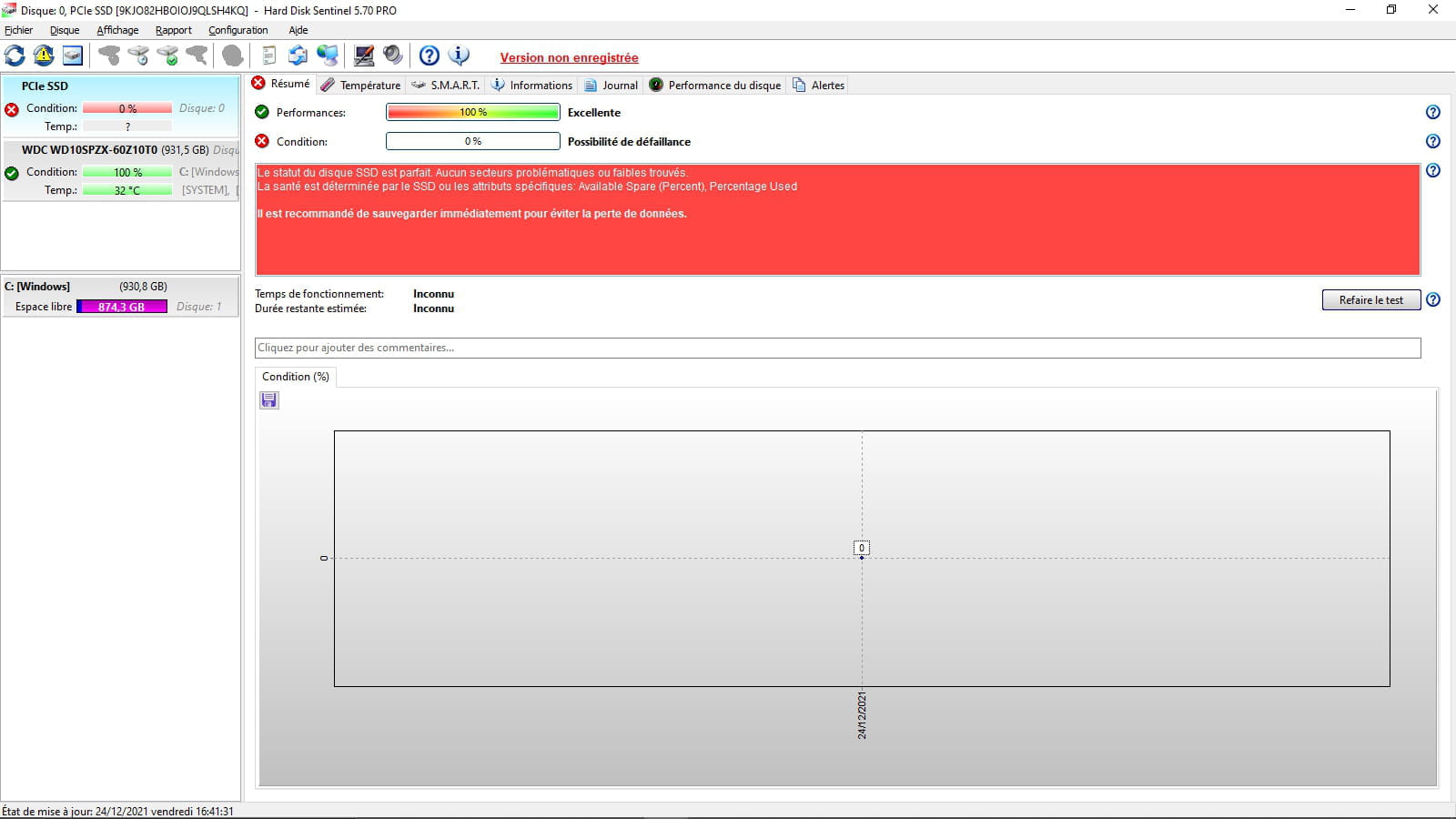Open the Aide menu
Screen dimensions: 1456x819
pos(298,30)
